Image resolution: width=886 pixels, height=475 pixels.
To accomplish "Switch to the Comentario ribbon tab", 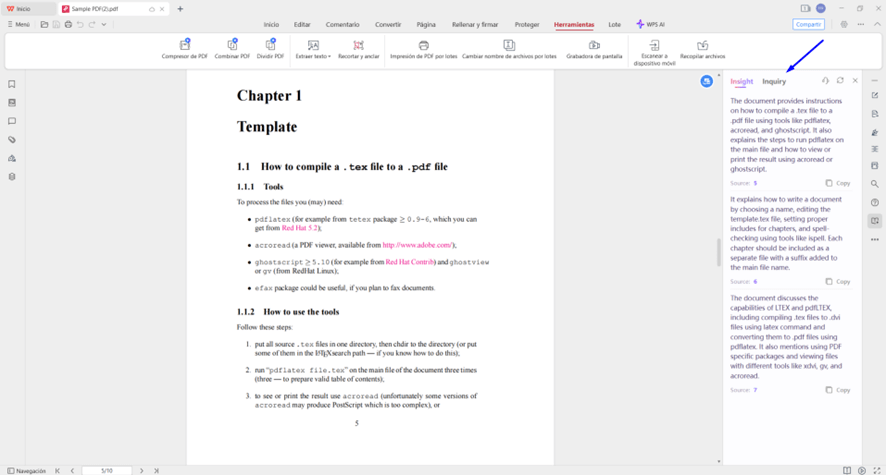I will point(342,24).
